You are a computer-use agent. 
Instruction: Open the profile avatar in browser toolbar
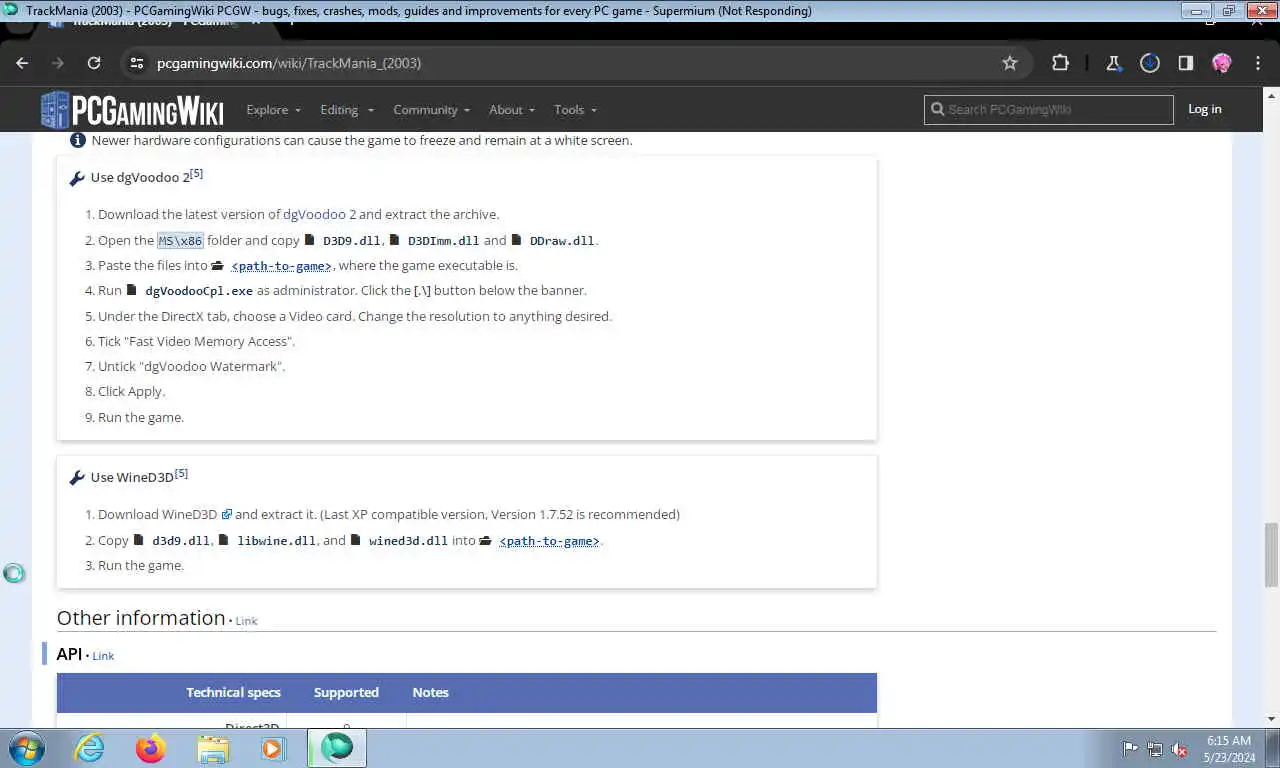click(x=1221, y=63)
